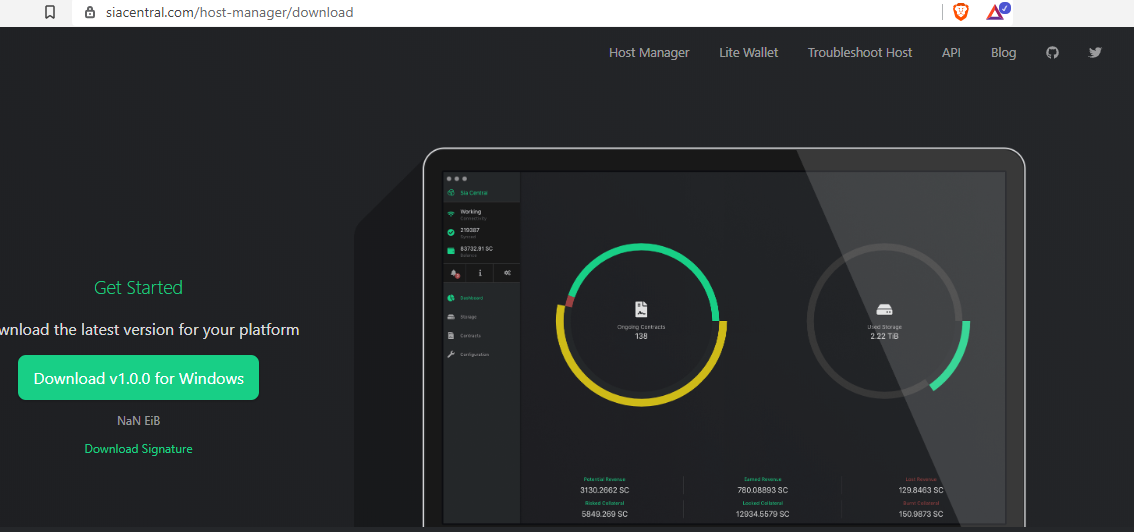The image size is (1134, 532).
Task: Click the Download Signature link
Action: pyautogui.click(x=138, y=449)
